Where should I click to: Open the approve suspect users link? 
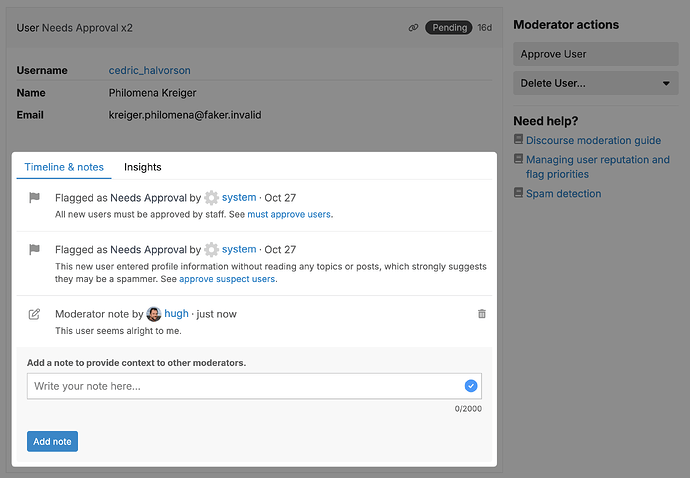pos(227,279)
